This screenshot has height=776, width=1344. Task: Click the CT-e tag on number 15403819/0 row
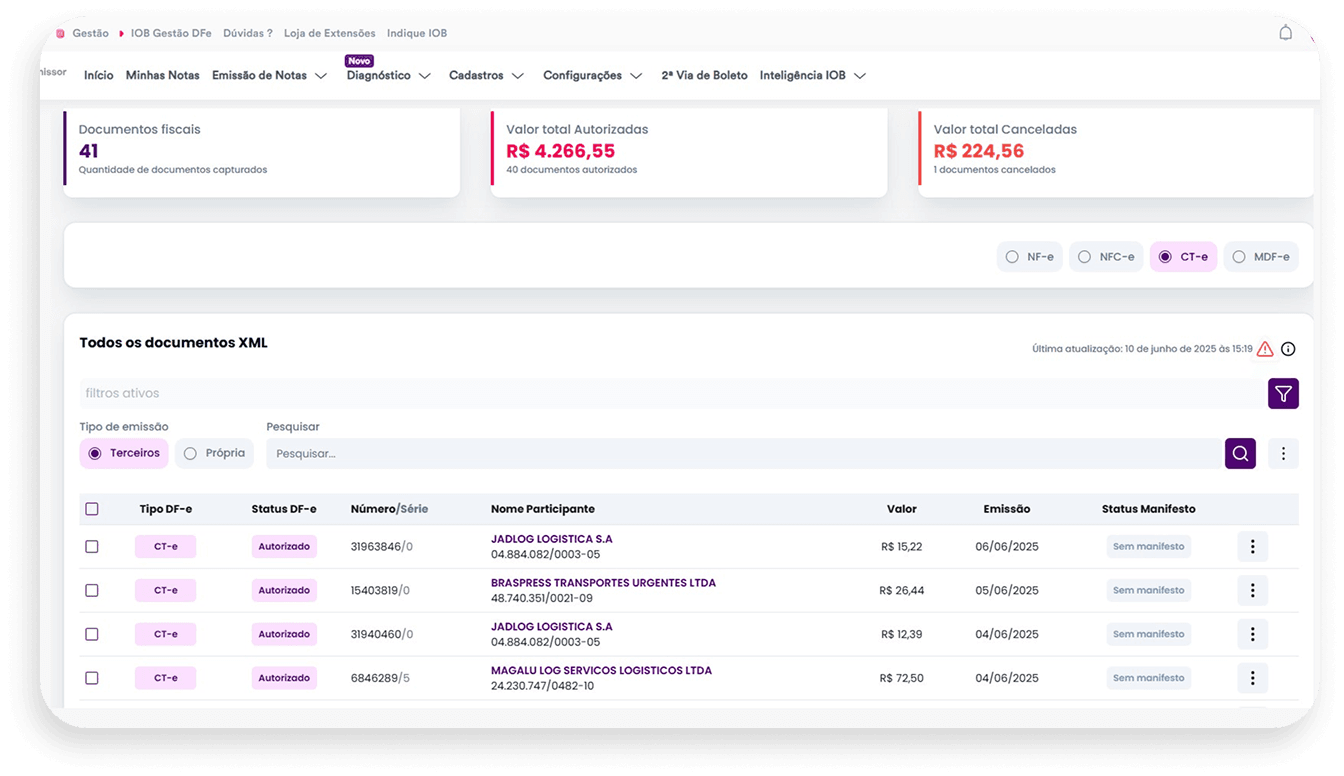coord(165,591)
